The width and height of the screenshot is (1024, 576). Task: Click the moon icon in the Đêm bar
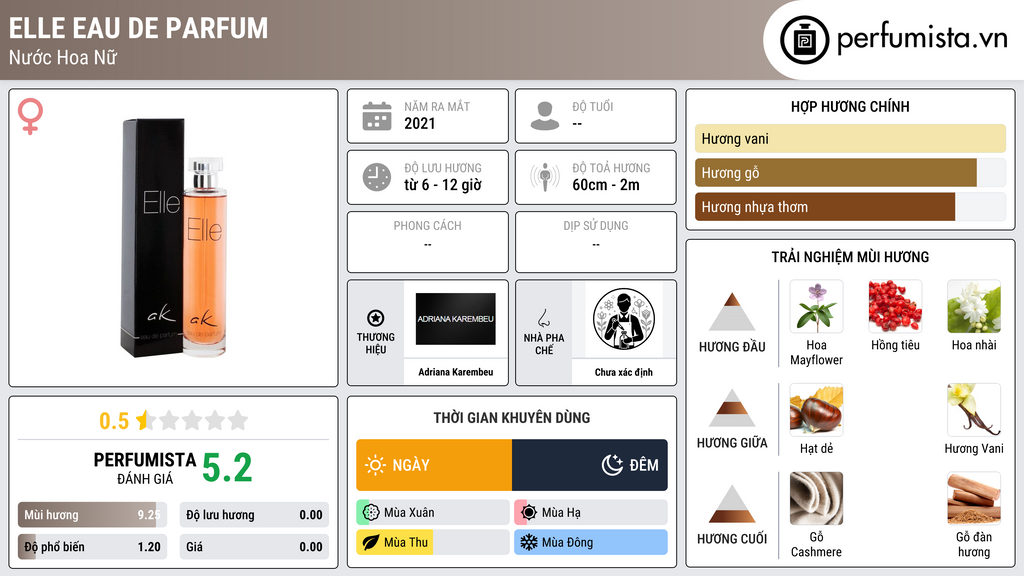(612, 465)
